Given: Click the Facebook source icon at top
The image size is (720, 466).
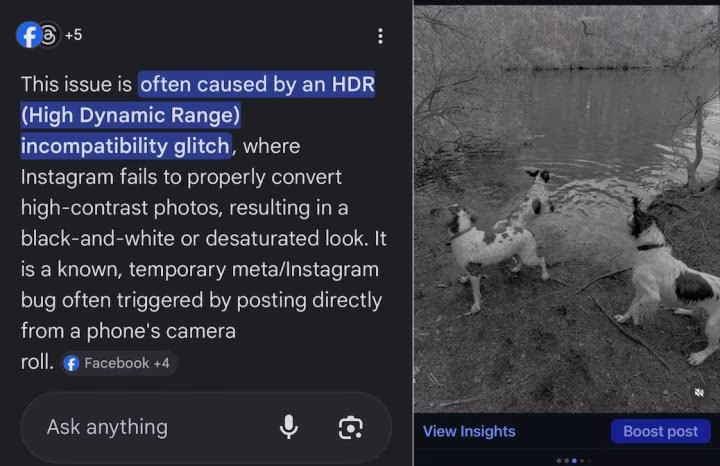Looking at the screenshot, I should [28, 35].
